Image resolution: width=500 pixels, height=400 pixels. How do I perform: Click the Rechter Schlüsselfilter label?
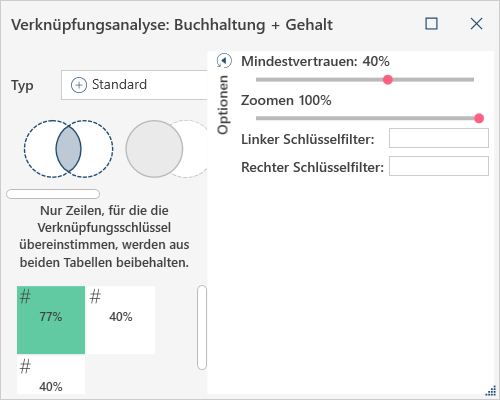coord(312,167)
